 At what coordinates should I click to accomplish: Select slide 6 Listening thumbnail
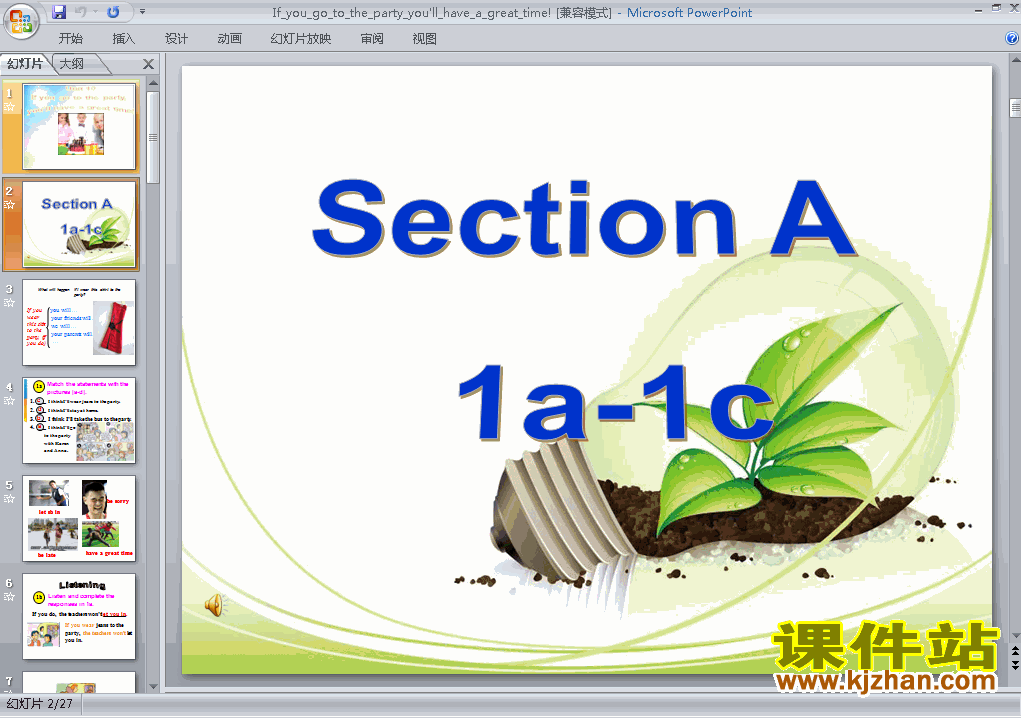click(x=79, y=616)
